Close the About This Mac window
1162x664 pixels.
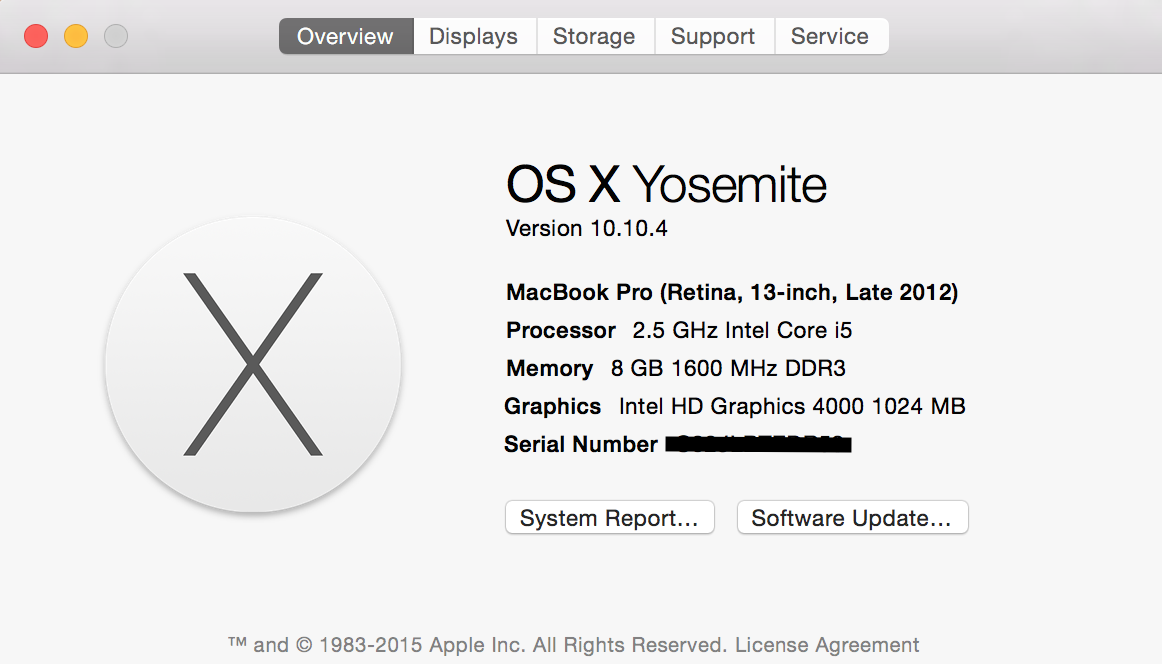pos(36,37)
